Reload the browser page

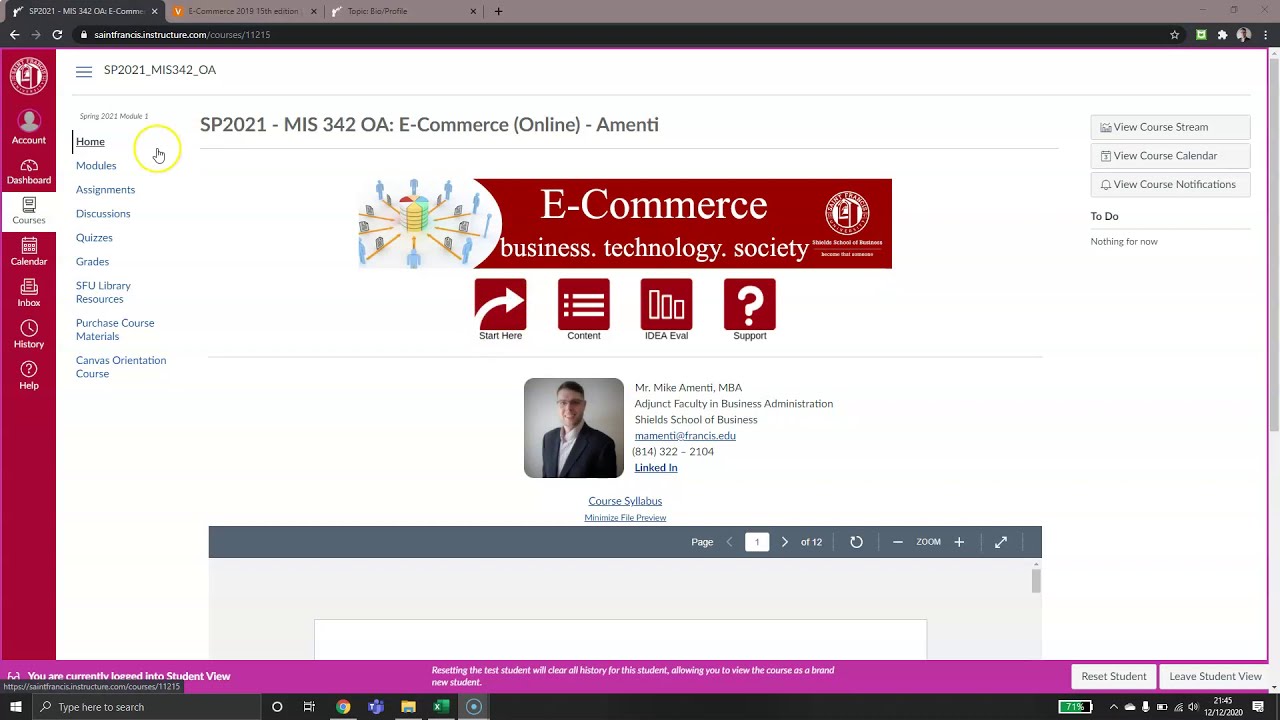(57, 35)
